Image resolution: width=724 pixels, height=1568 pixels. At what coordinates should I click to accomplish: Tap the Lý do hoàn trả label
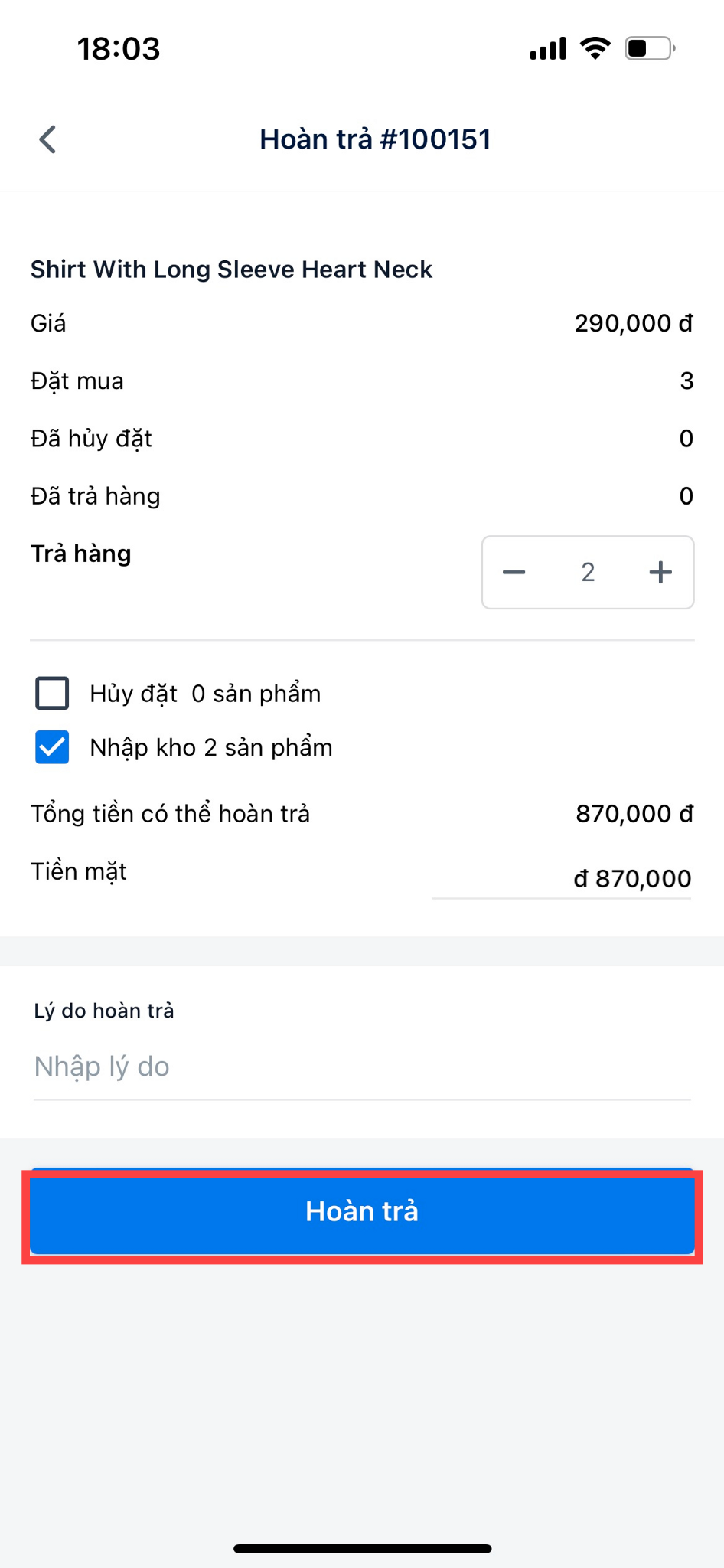(x=104, y=1011)
